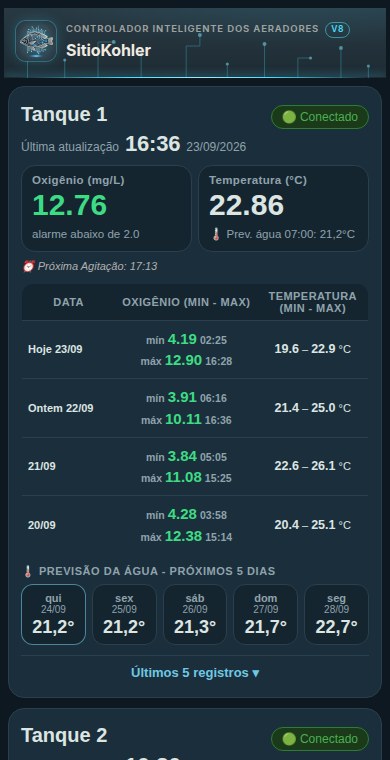
Task: Click 'Controlador Inteligente dos Aeradores' header text
Action: 192,29
